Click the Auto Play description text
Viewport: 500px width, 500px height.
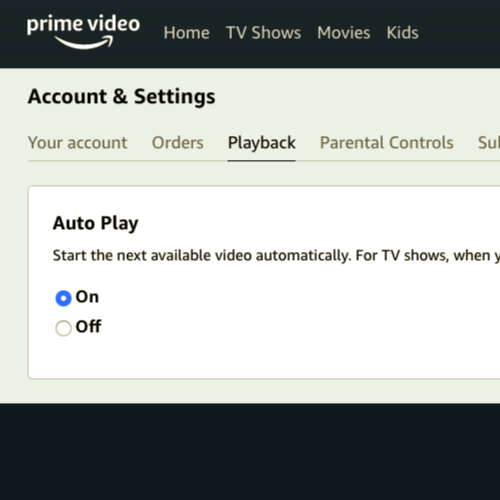click(276, 256)
